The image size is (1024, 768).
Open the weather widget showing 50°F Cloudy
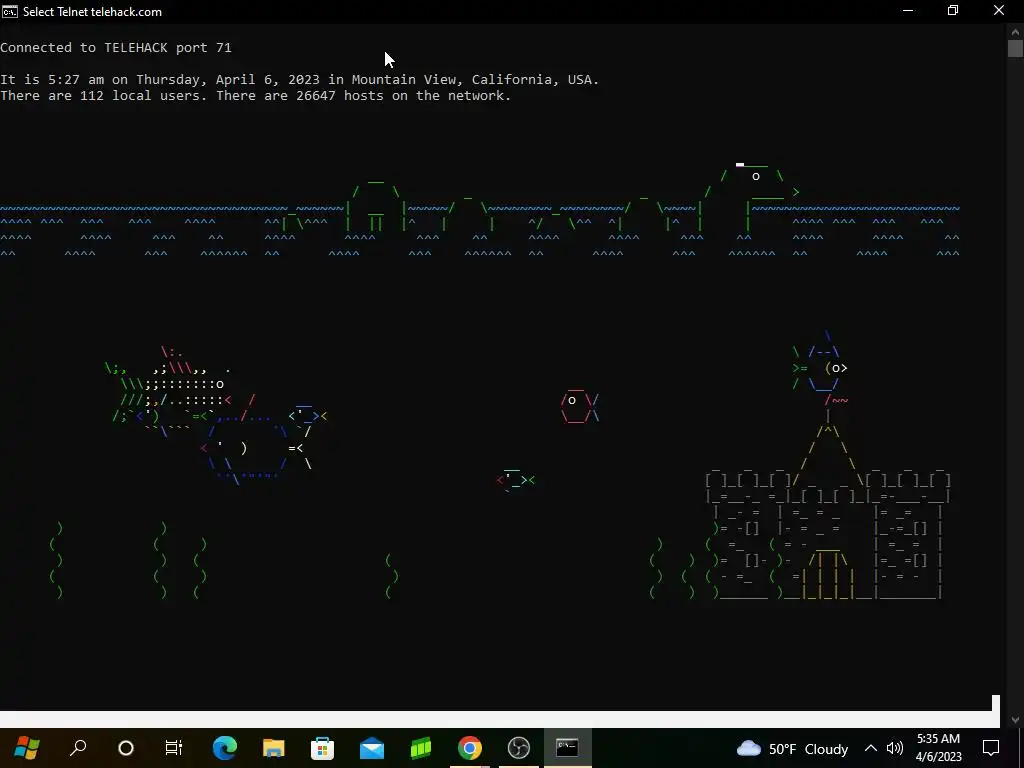click(x=792, y=748)
